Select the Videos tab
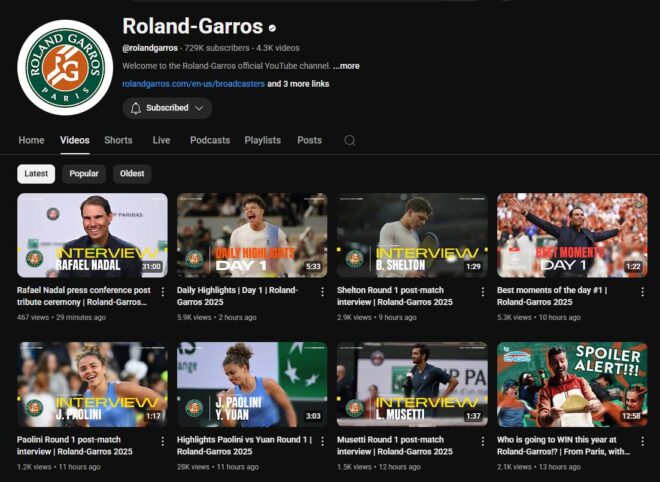Image resolution: width=660 pixels, height=482 pixels. point(75,140)
